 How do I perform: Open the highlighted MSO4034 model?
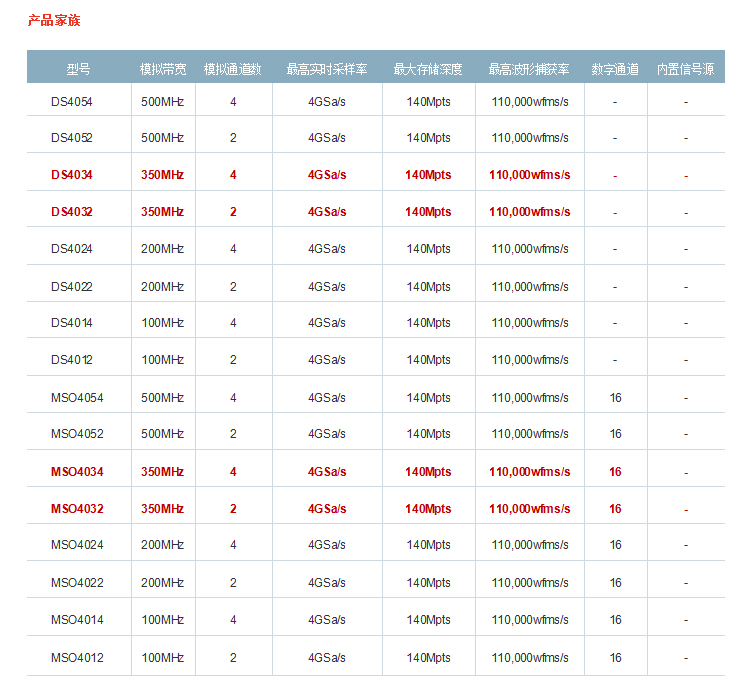pyautogui.click(x=77, y=472)
